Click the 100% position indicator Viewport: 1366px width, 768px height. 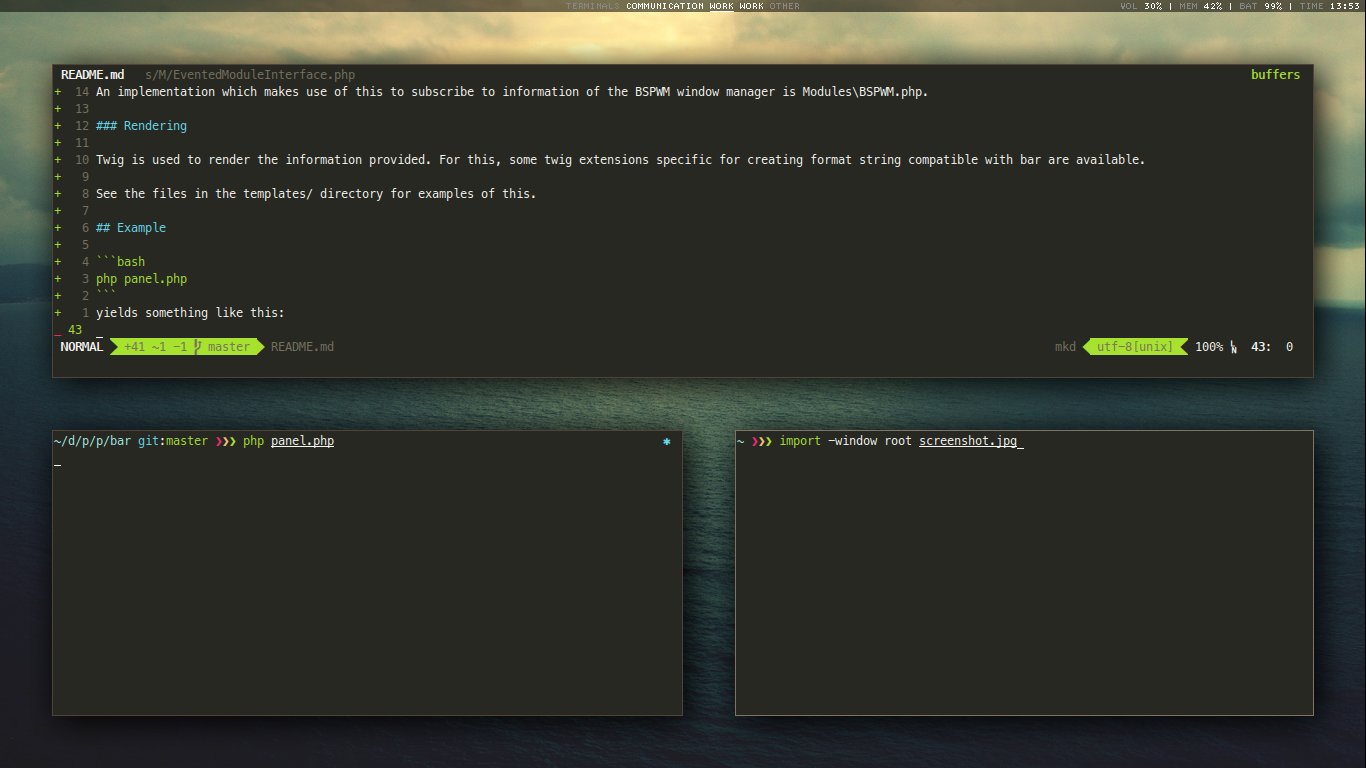(1208, 347)
